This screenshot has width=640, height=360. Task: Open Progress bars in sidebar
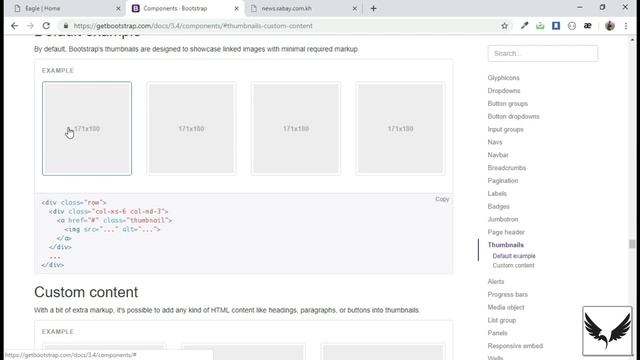pyautogui.click(x=507, y=294)
